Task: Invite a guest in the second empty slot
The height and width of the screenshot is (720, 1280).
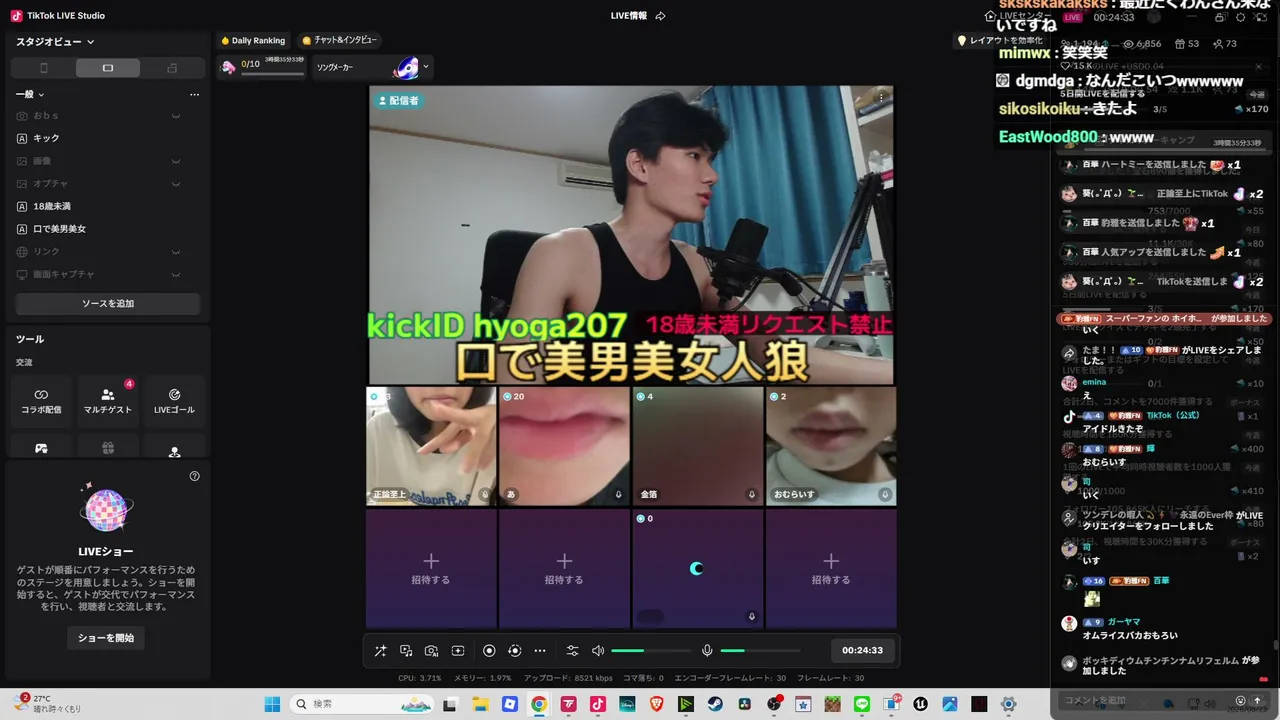Action: 564,568
